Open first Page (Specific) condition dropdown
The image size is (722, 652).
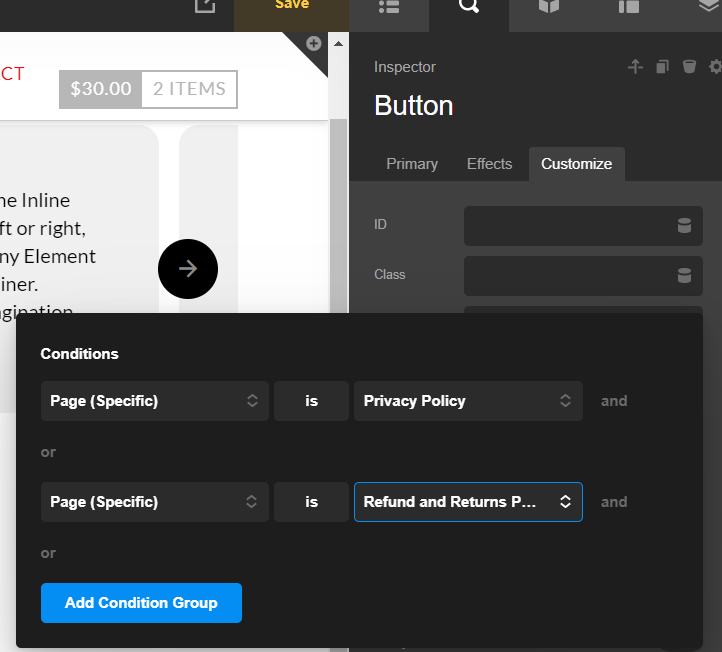(x=155, y=401)
